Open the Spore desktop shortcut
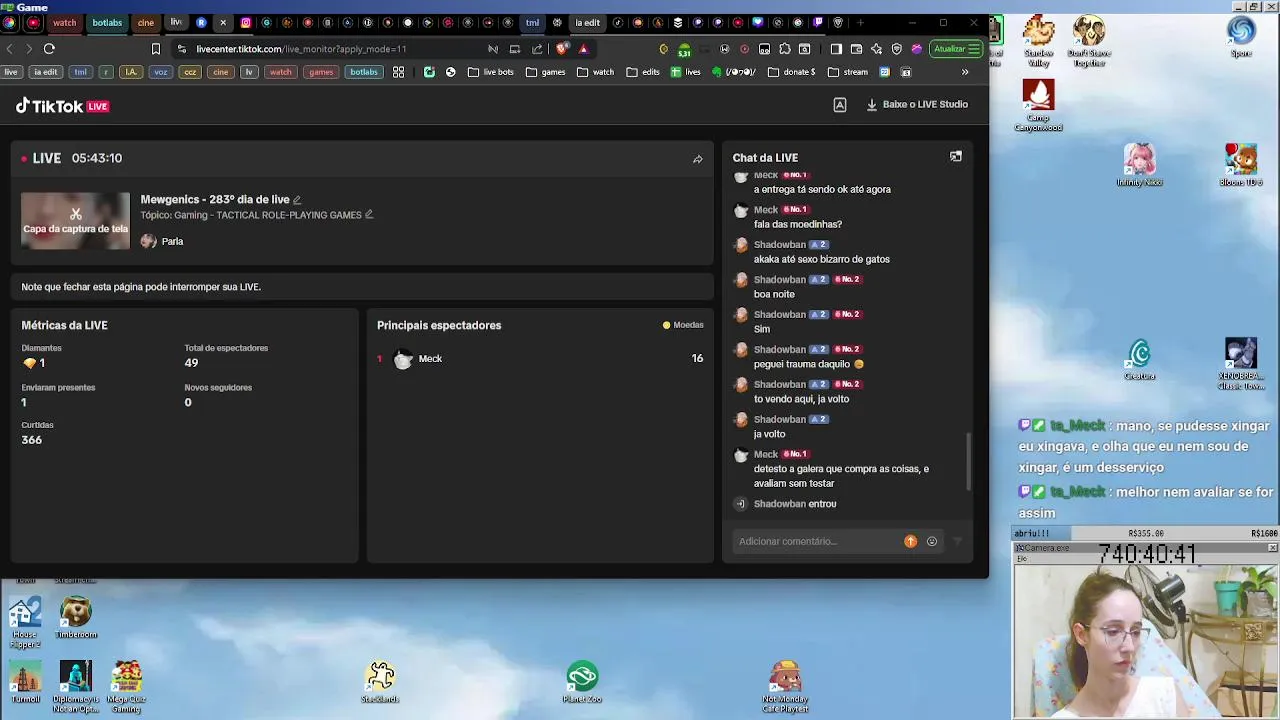Image resolution: width=1280 pixels, height=720 pixels. click(1241, 37)
